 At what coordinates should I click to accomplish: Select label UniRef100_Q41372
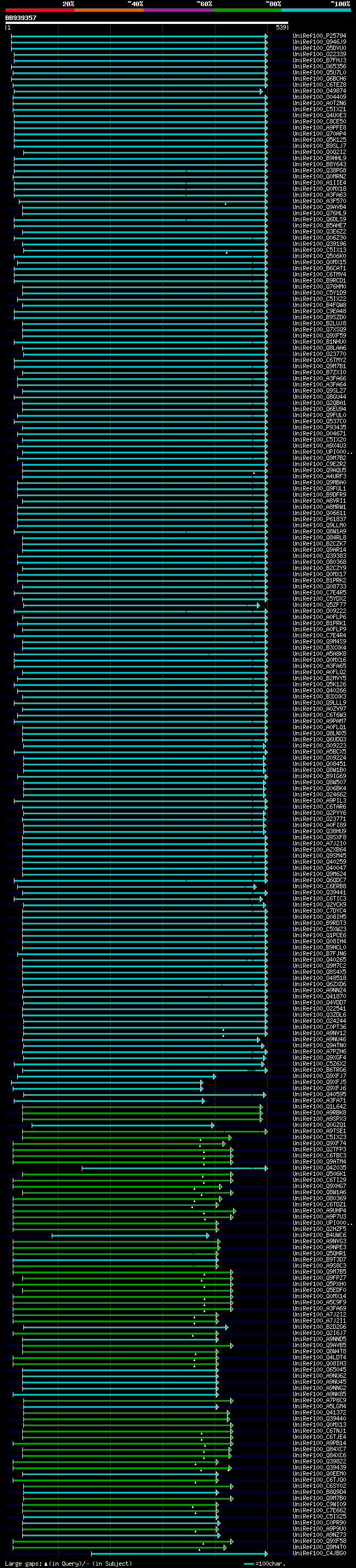click(x=319, y=1412)
